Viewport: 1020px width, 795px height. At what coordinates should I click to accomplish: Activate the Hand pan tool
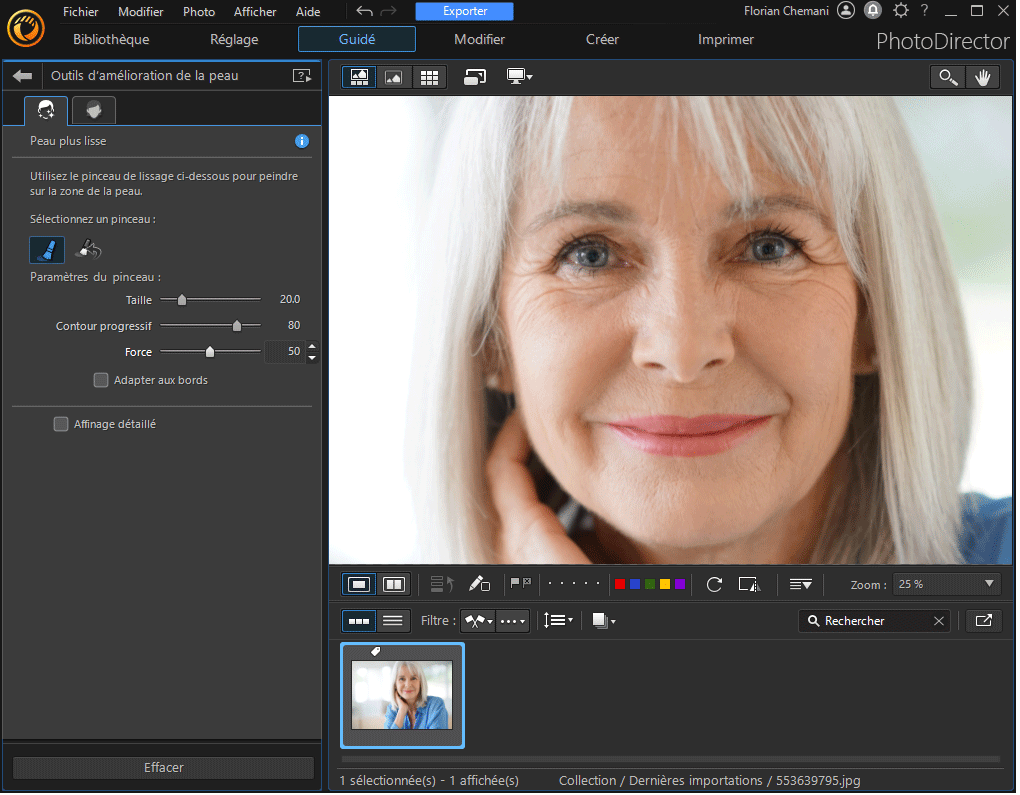[x=983, y=76]
